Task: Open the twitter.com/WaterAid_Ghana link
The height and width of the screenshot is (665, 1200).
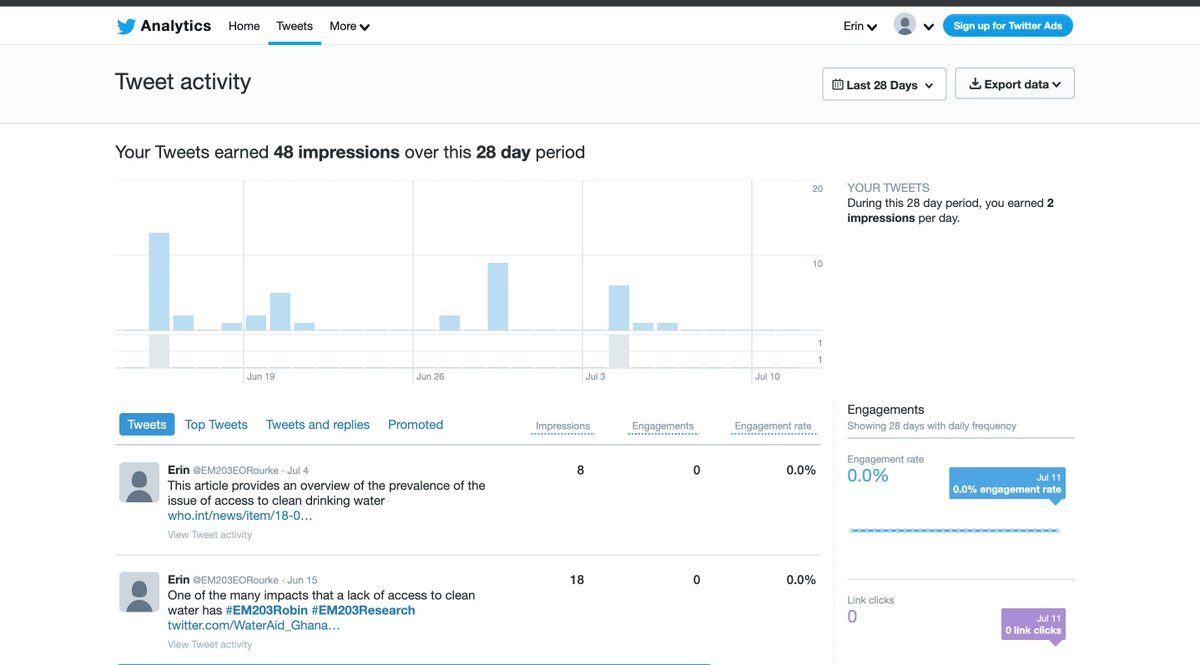Action: [254, 626]
